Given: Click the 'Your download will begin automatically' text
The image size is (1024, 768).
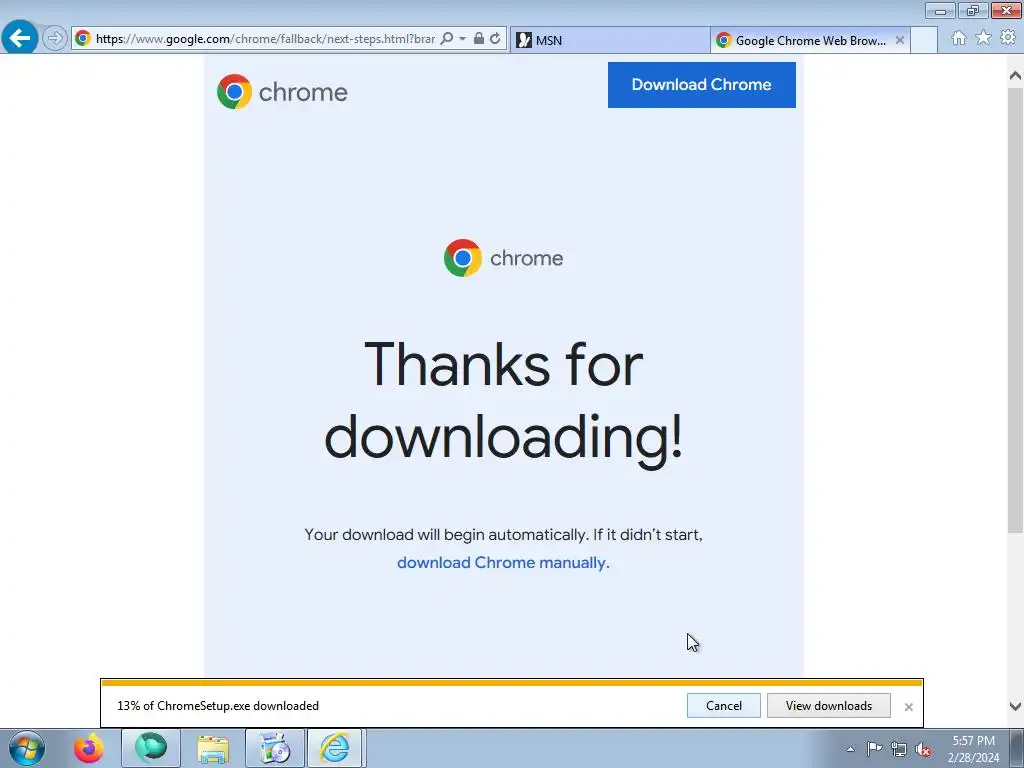Looking at the screenshot, I should click(x=504, y=535).
